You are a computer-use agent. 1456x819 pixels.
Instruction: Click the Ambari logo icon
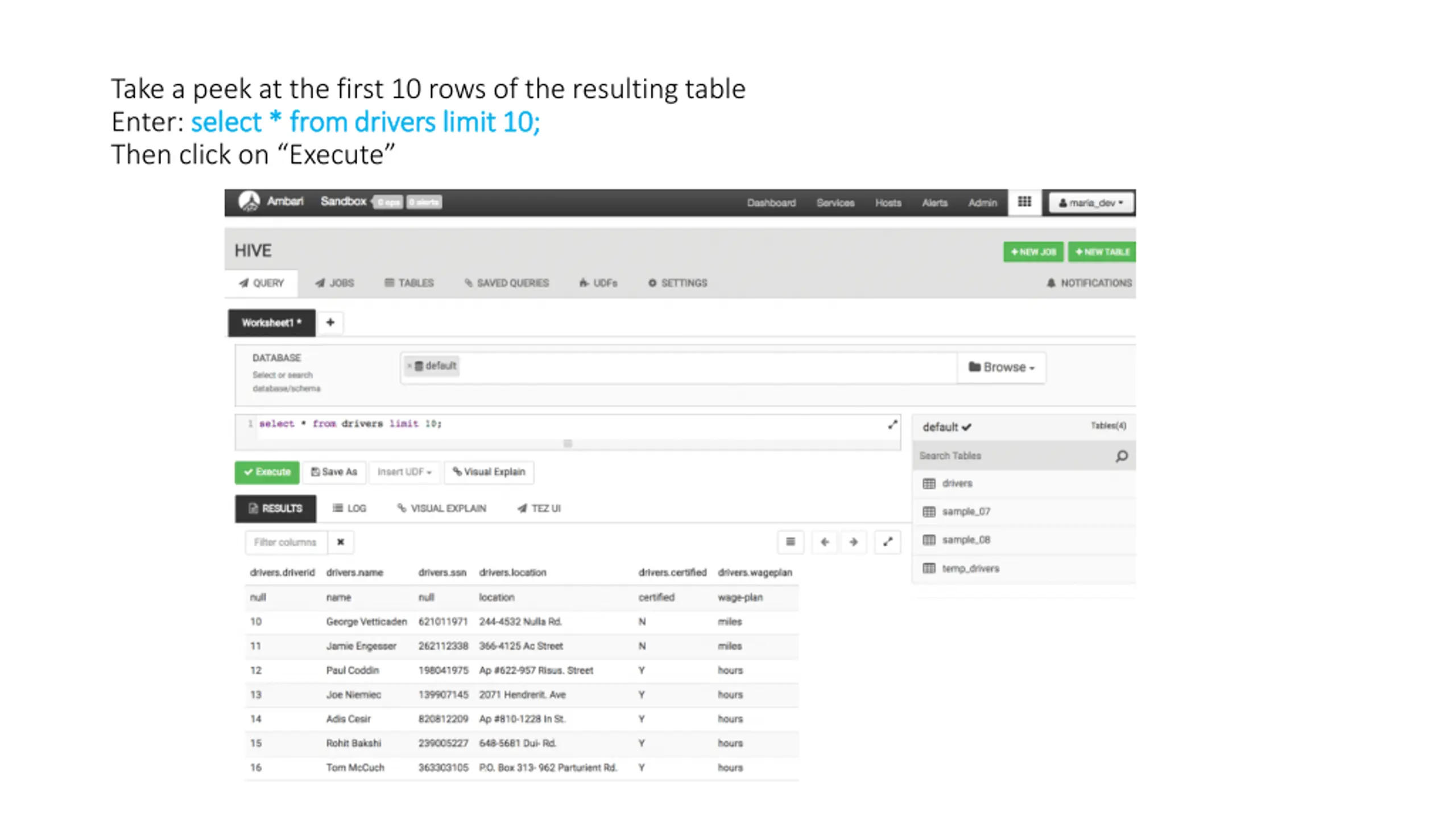[249, 201]
